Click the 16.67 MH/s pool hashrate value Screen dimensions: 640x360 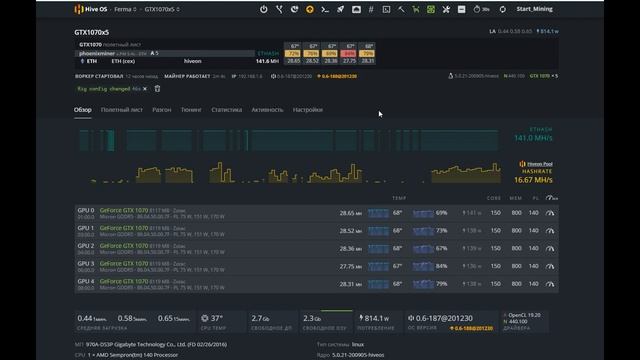(x=533, y=180)
